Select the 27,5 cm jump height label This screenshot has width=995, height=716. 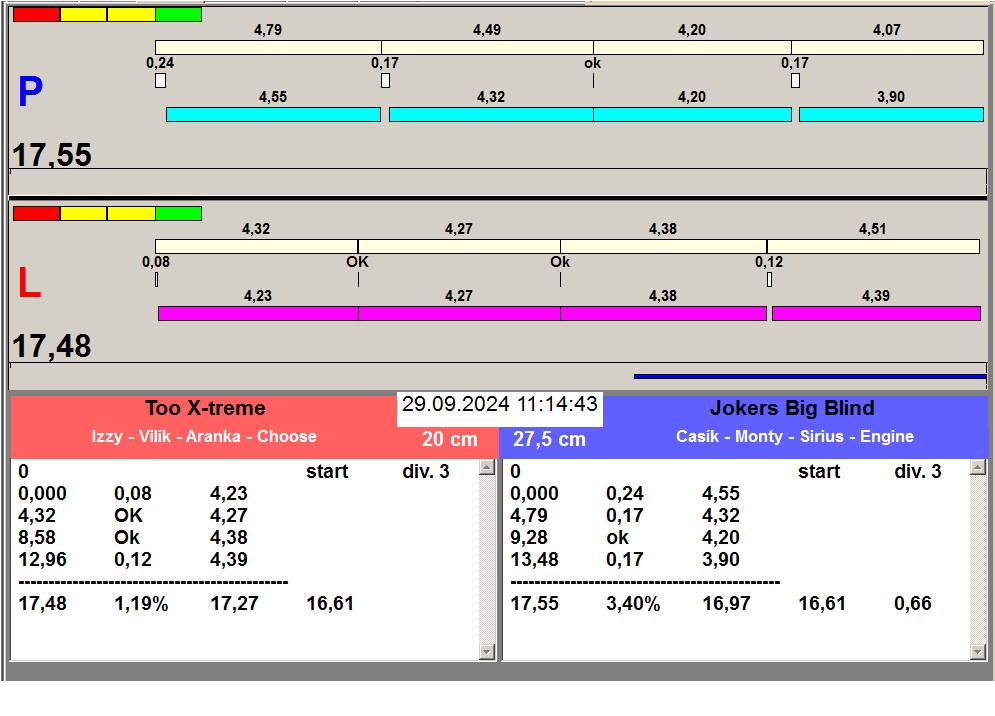[x=549, y=440]
